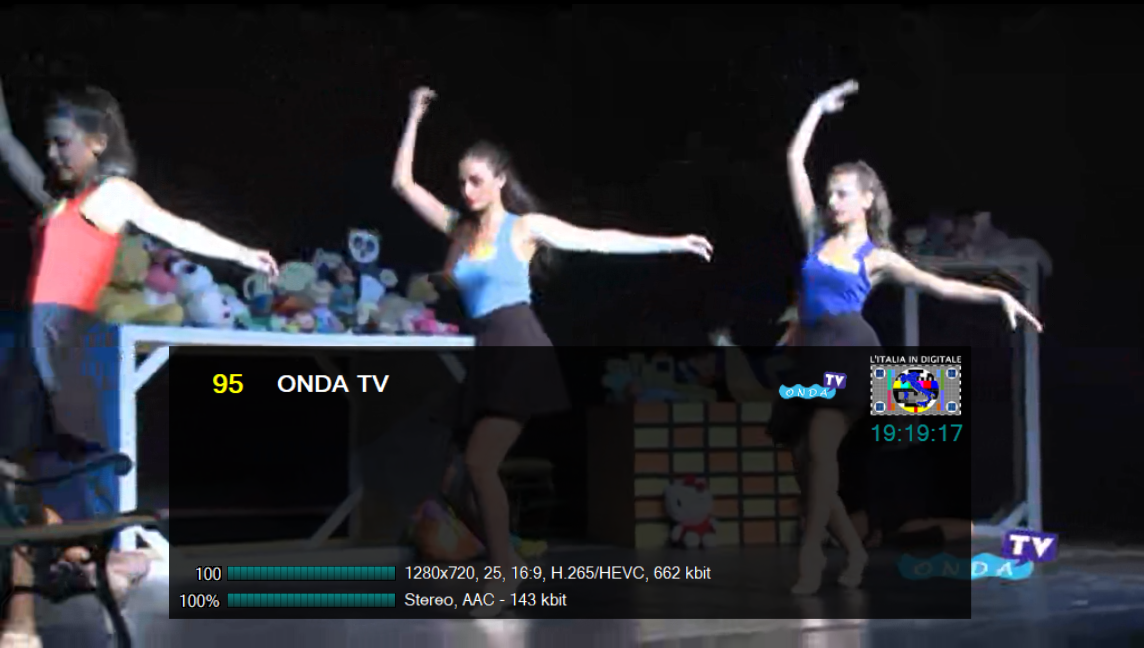Click the signal strength bar labeled 100
Image resolution: width=1144 pixels, height=648 pixels.
click(311, 573)
